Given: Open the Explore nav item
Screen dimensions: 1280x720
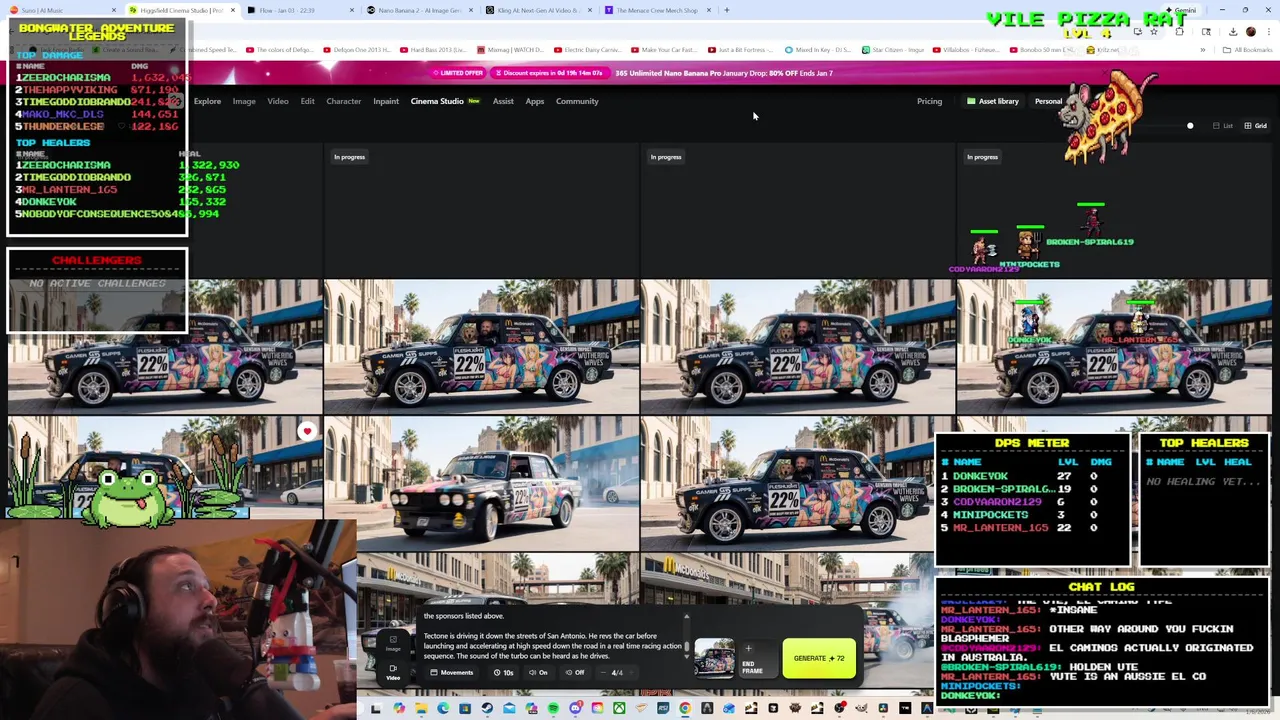Looking at the screenshot, I should pos(207,101).
